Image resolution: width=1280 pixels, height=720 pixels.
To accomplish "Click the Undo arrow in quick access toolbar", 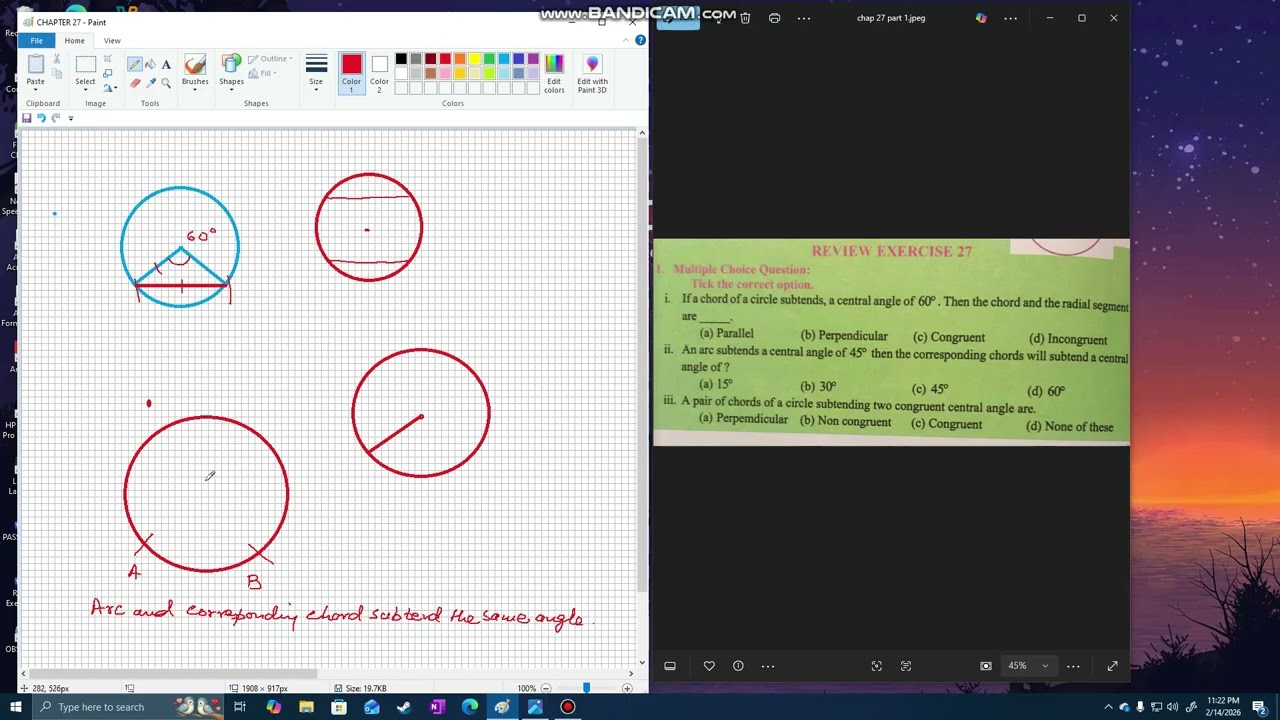I will pyautogui.click(x=41, y=118).
